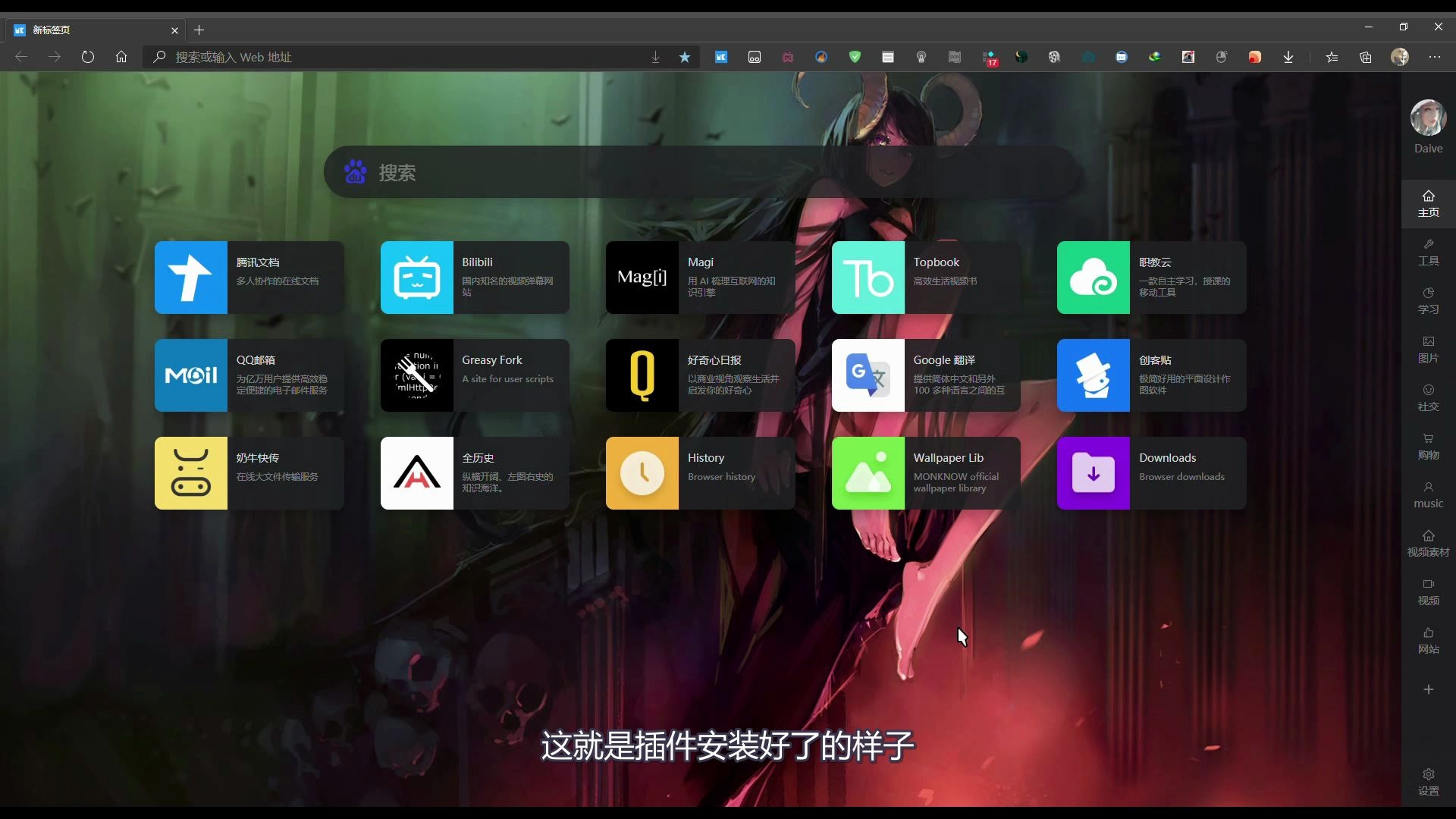Open Greasy Fork user scripts

pos(475,375)
